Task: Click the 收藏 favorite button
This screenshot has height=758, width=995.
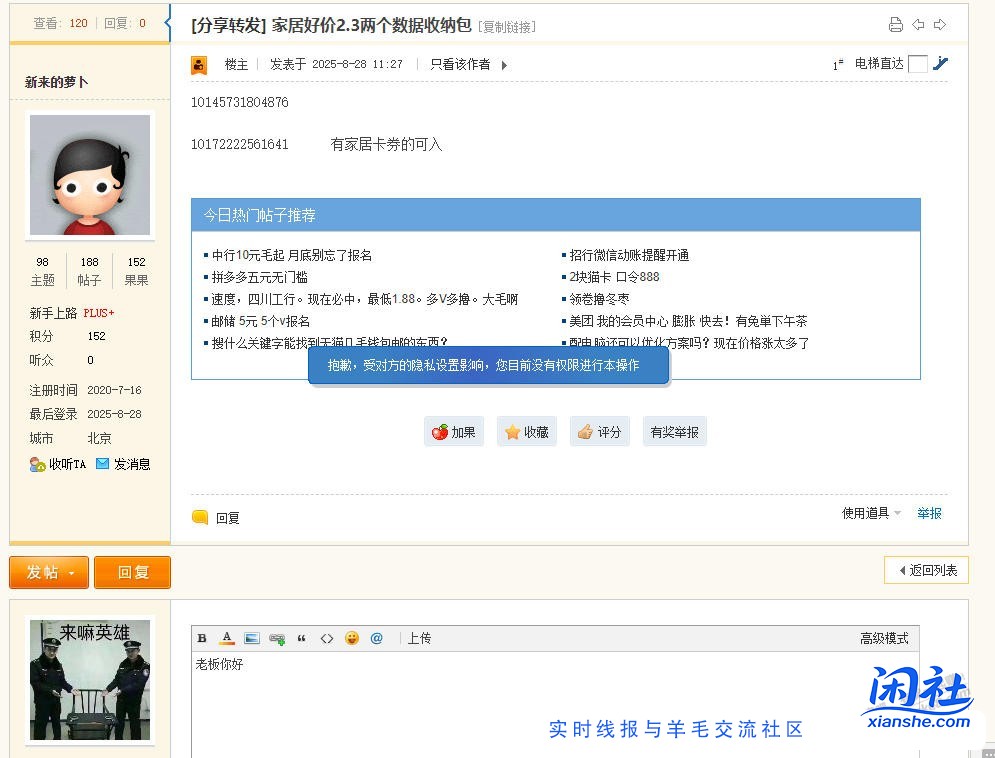Action: coord(527,431)
